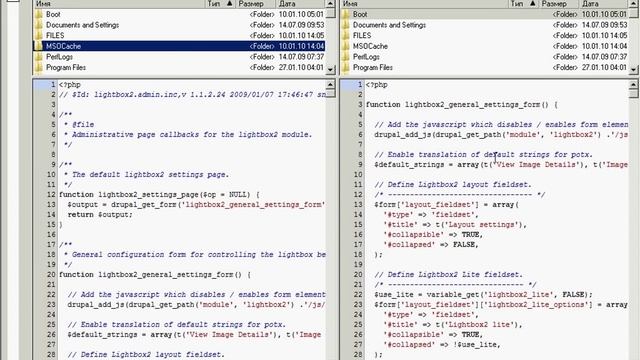The height and width of the screenshot is (360, 640).
Task: Select 'Boot' name in right file list
Action: click(x=360, y=14)
